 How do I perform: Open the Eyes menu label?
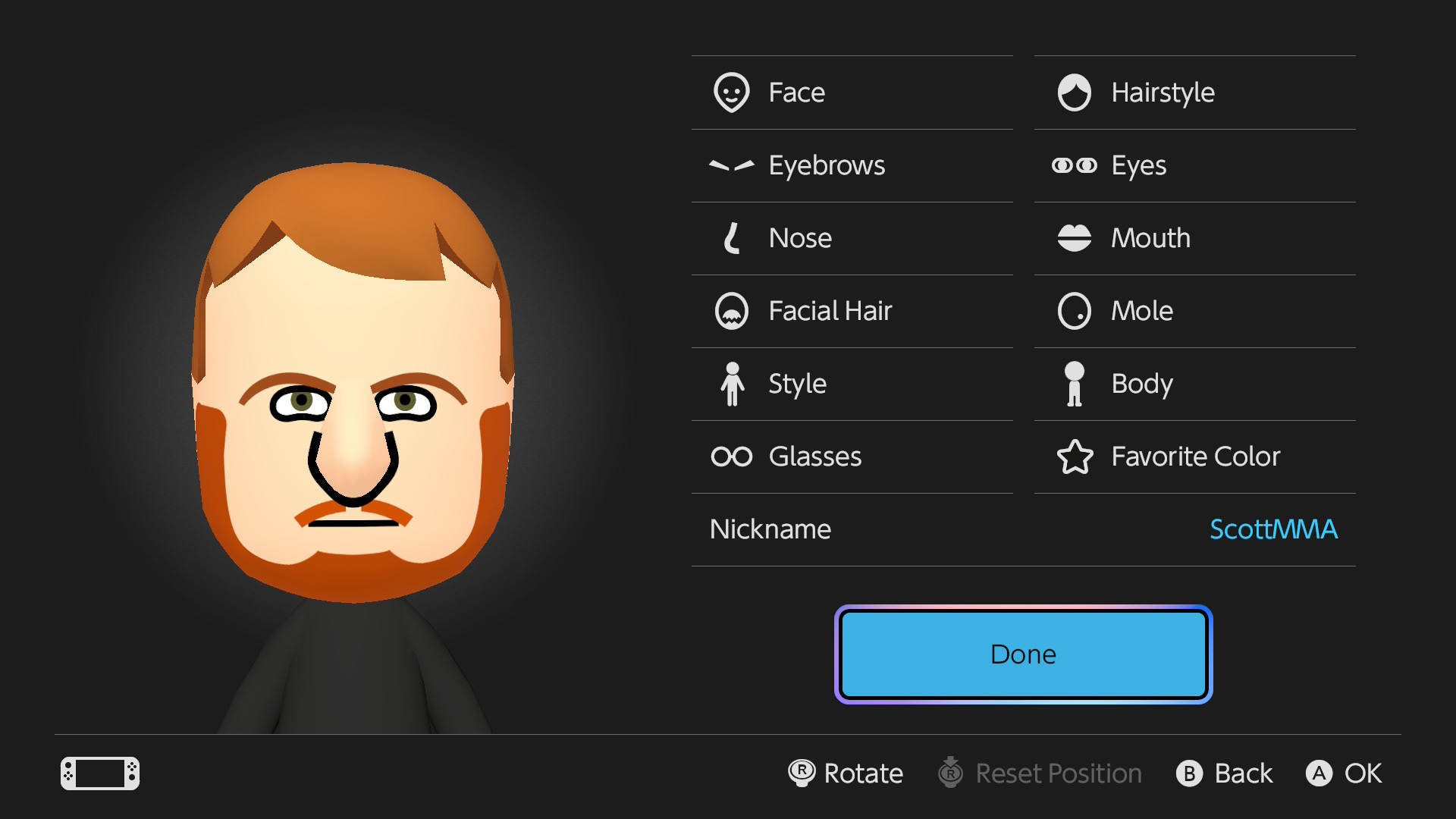click(x=1138, y=166)
